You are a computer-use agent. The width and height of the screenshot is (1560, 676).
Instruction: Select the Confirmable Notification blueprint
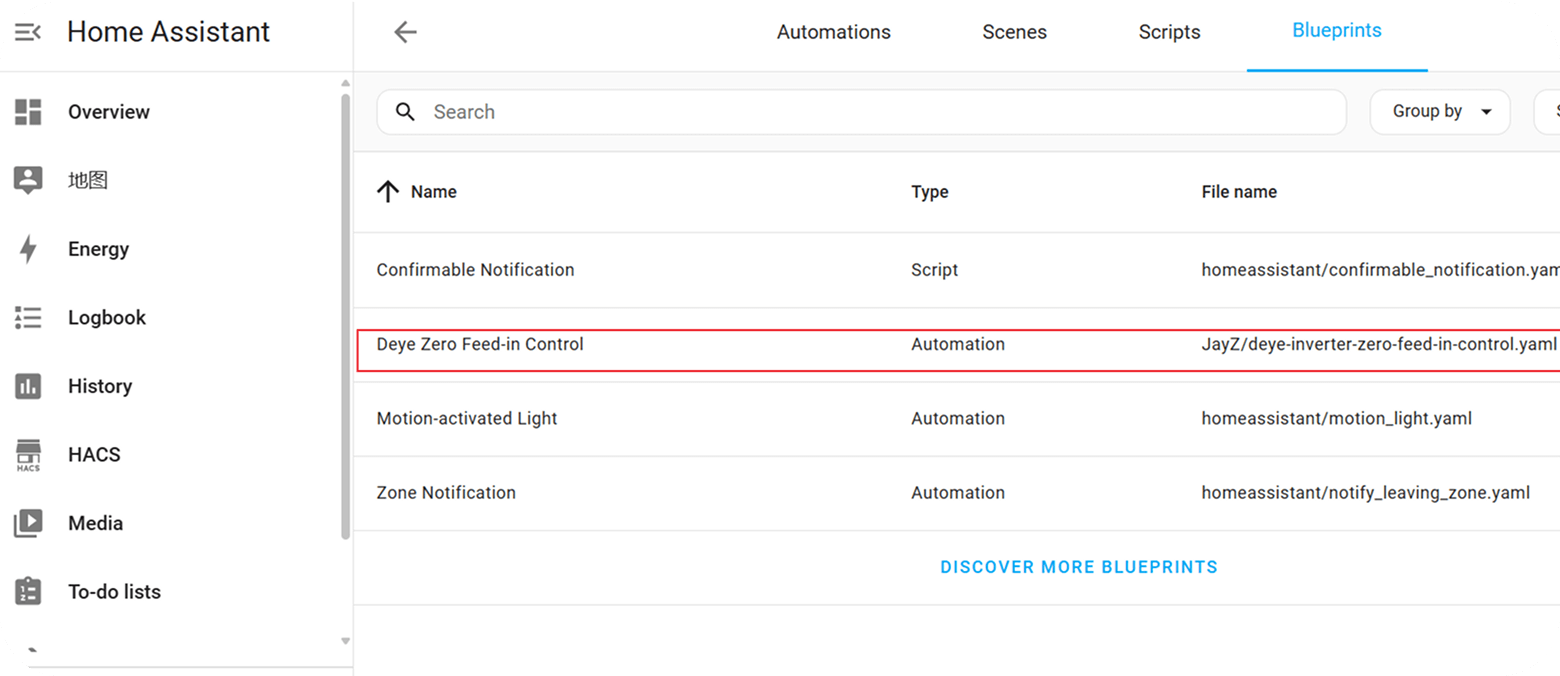pos(475,270)
